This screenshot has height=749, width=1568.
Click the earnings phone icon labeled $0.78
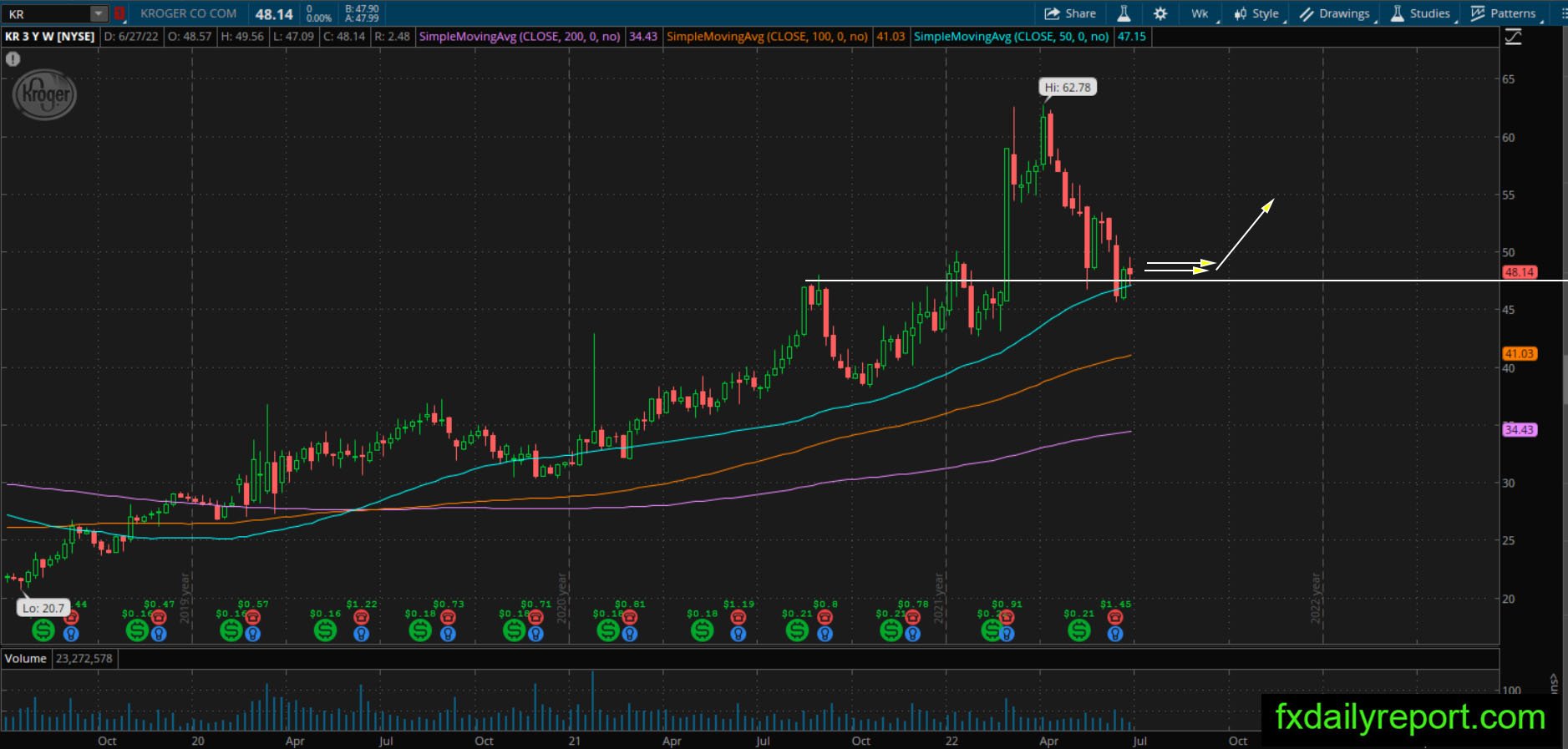pyautogui.click(x=912, y=617)
